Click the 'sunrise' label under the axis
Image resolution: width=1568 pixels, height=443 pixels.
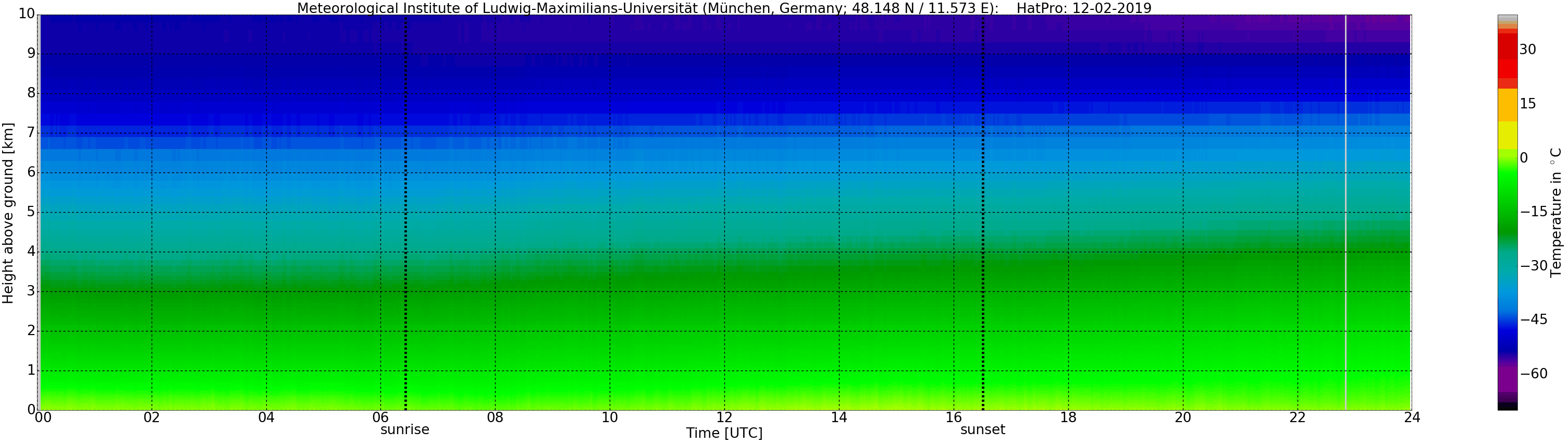[405, 429]
